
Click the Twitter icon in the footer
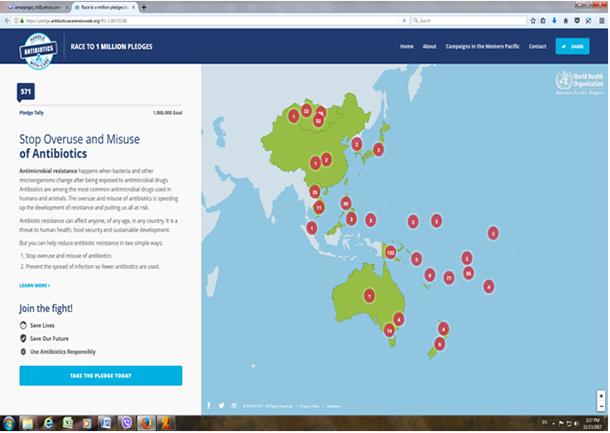click(x=221, y=405)
